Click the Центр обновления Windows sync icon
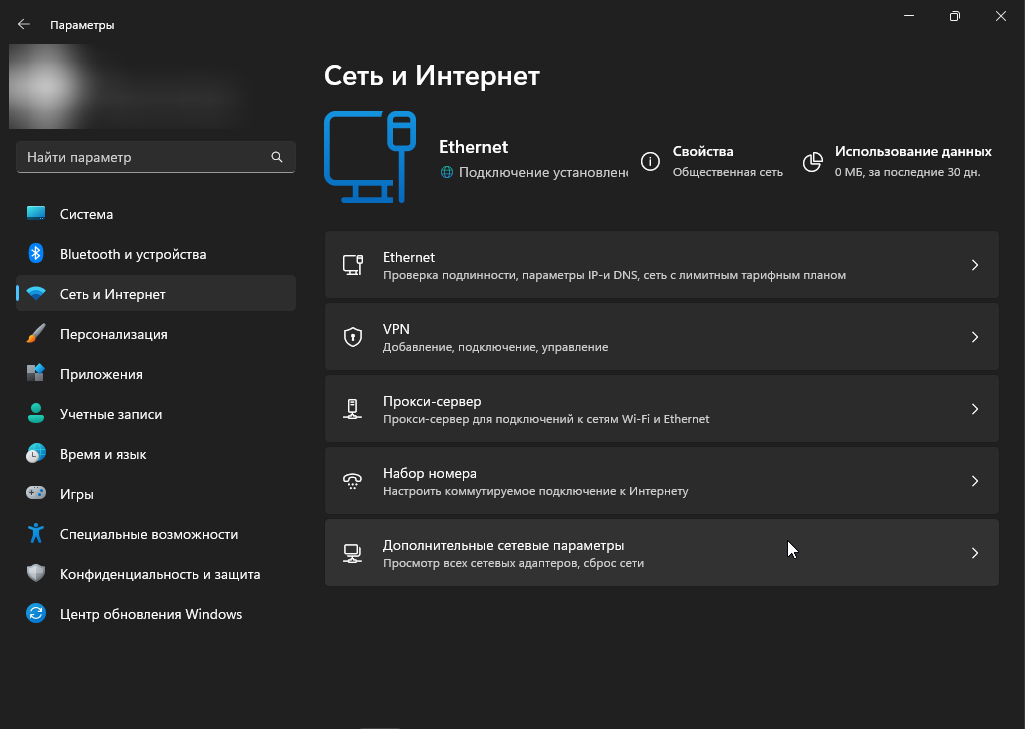The height and width of the screenshot is (729, 1025). pyautogui.click(x=36, y=614)
